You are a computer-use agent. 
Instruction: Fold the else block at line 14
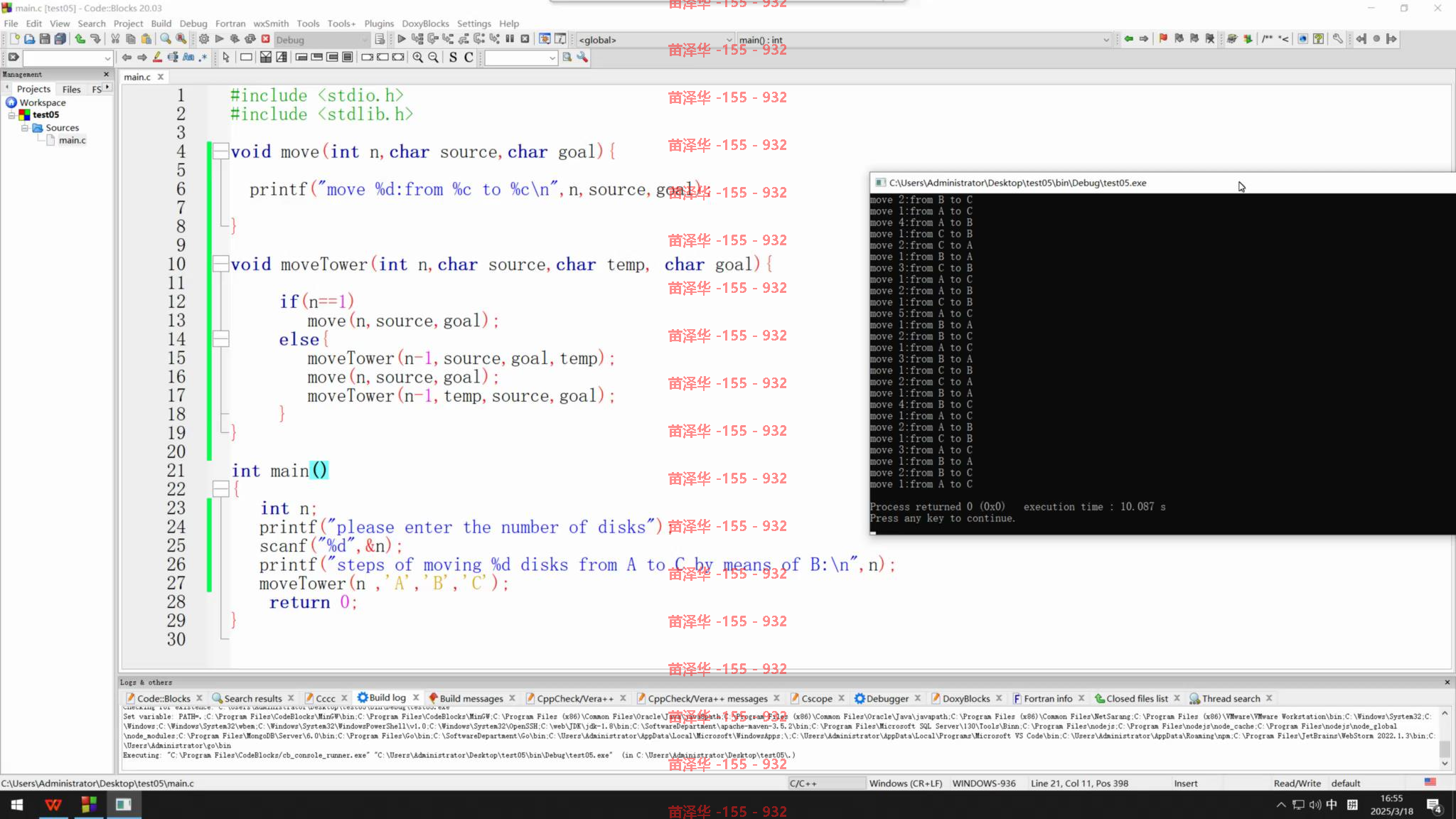point(221,338)
